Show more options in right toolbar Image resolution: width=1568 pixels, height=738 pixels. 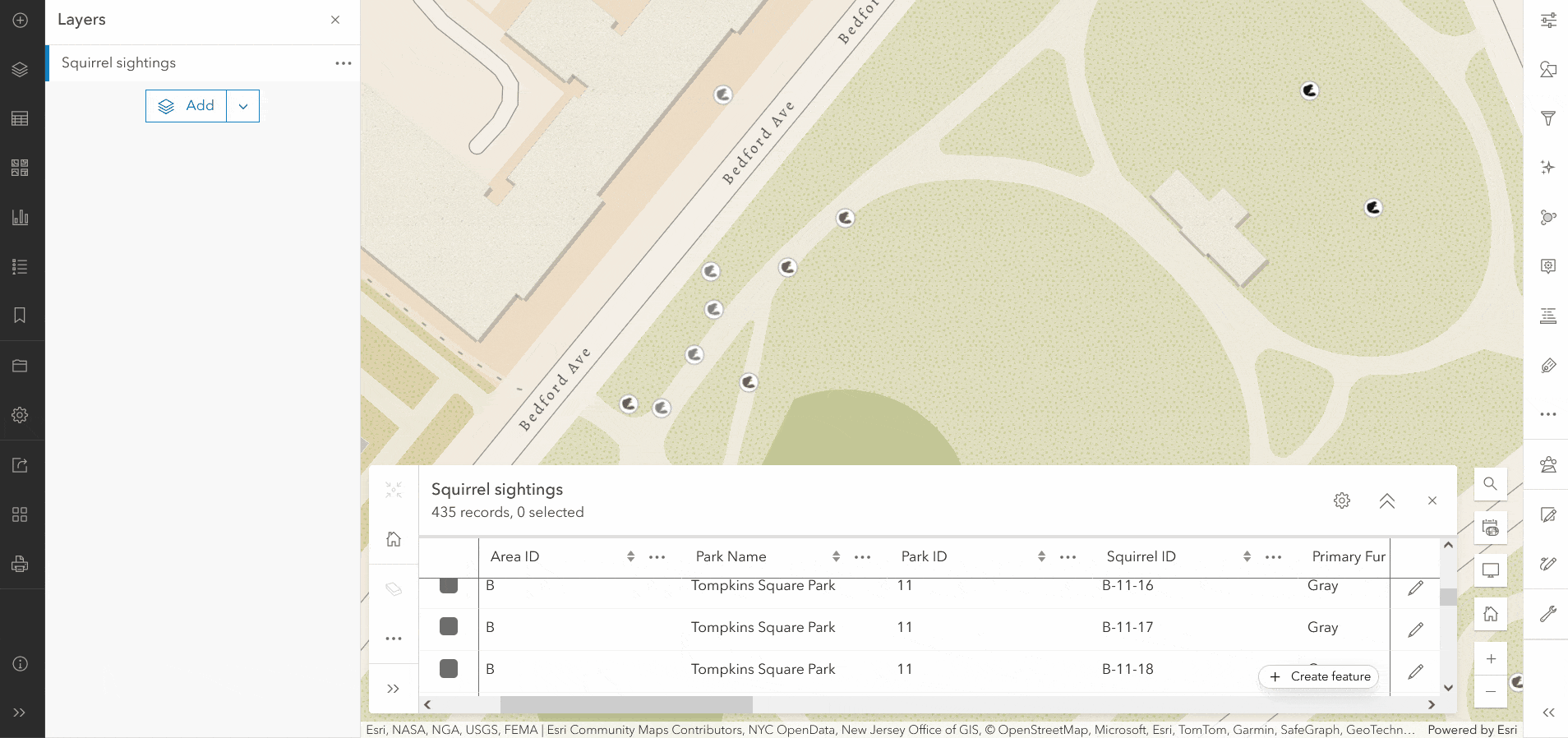point(1548,414)
